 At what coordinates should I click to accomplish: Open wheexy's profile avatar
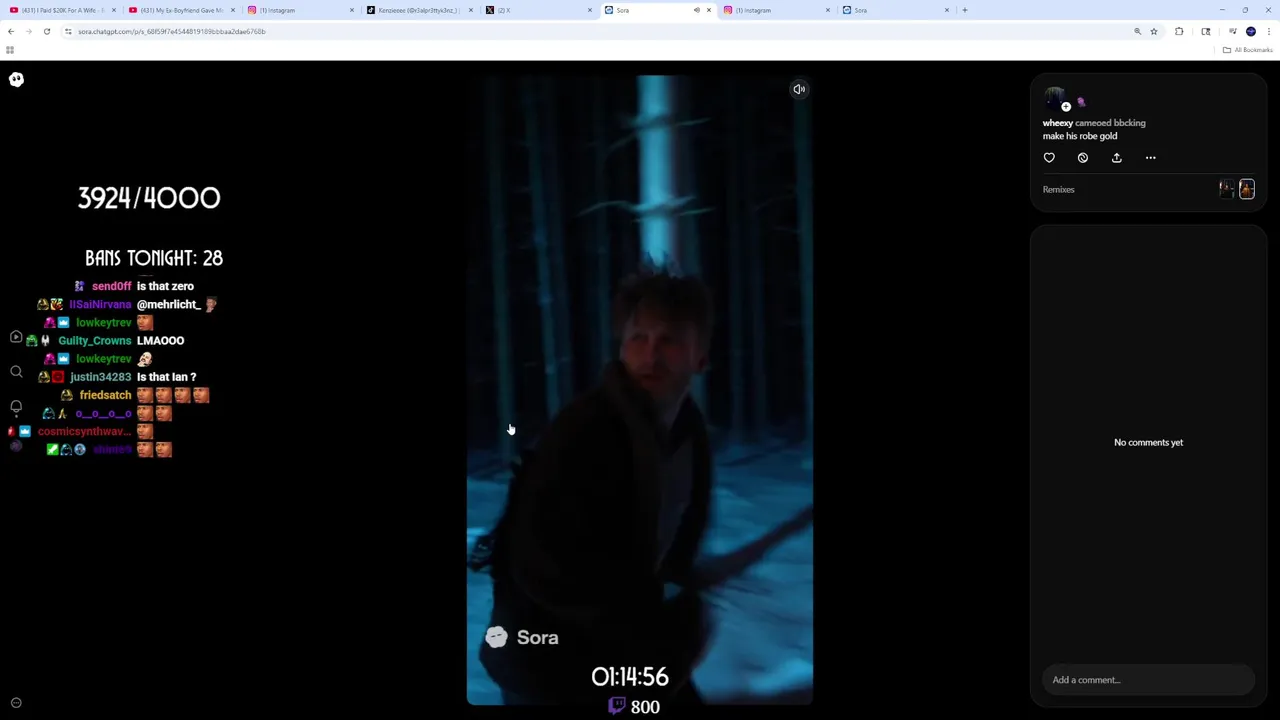(1054, 99)
